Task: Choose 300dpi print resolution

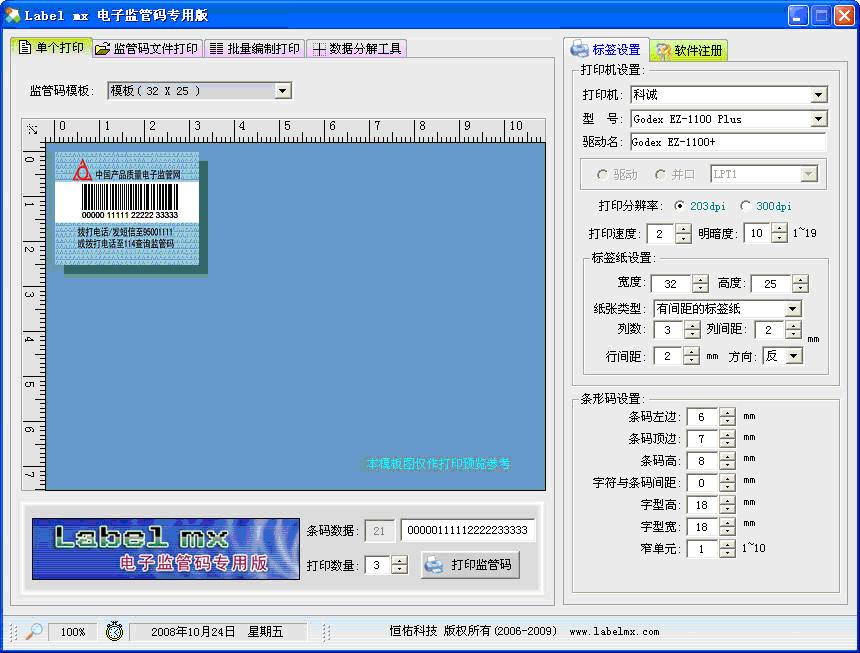Action: click(x=745, y=206)
